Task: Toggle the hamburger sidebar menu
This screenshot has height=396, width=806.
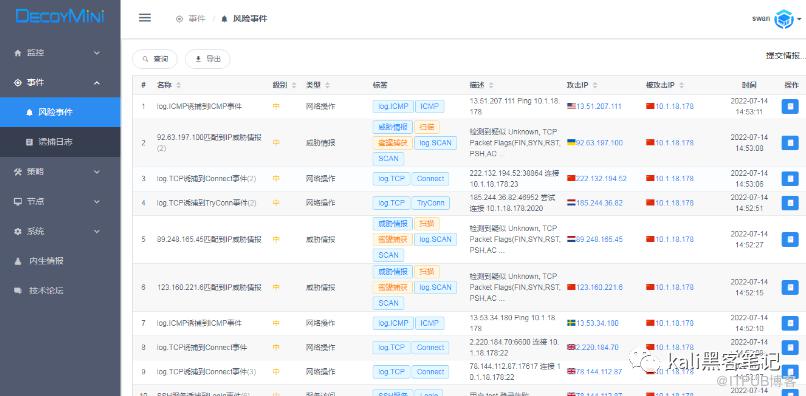Action: tap(145, 18)
